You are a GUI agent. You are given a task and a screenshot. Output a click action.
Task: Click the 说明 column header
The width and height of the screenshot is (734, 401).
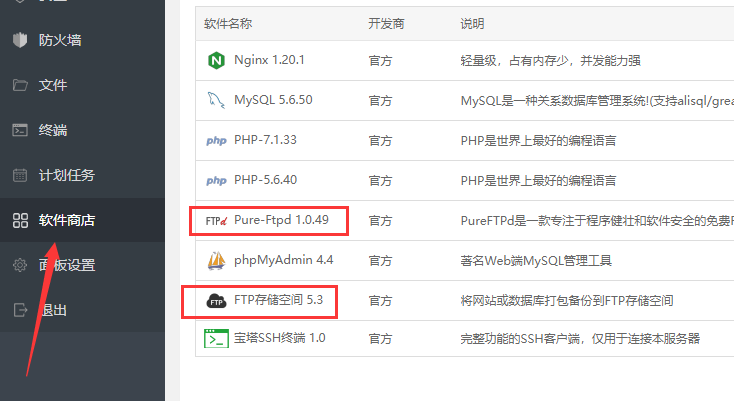[x=472, y=24]
